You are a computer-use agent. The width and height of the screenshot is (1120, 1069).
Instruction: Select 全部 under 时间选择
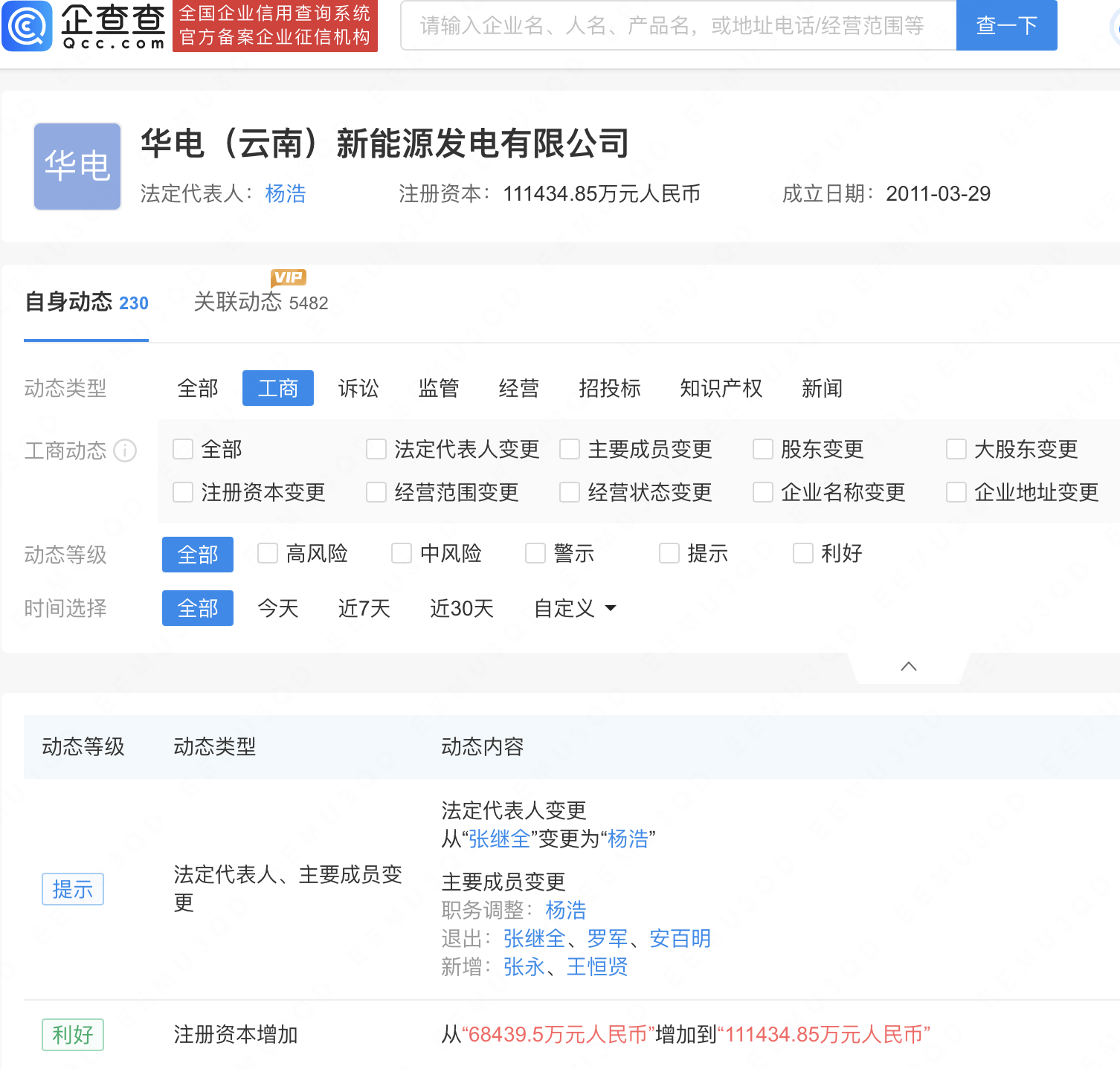(198, 608)
